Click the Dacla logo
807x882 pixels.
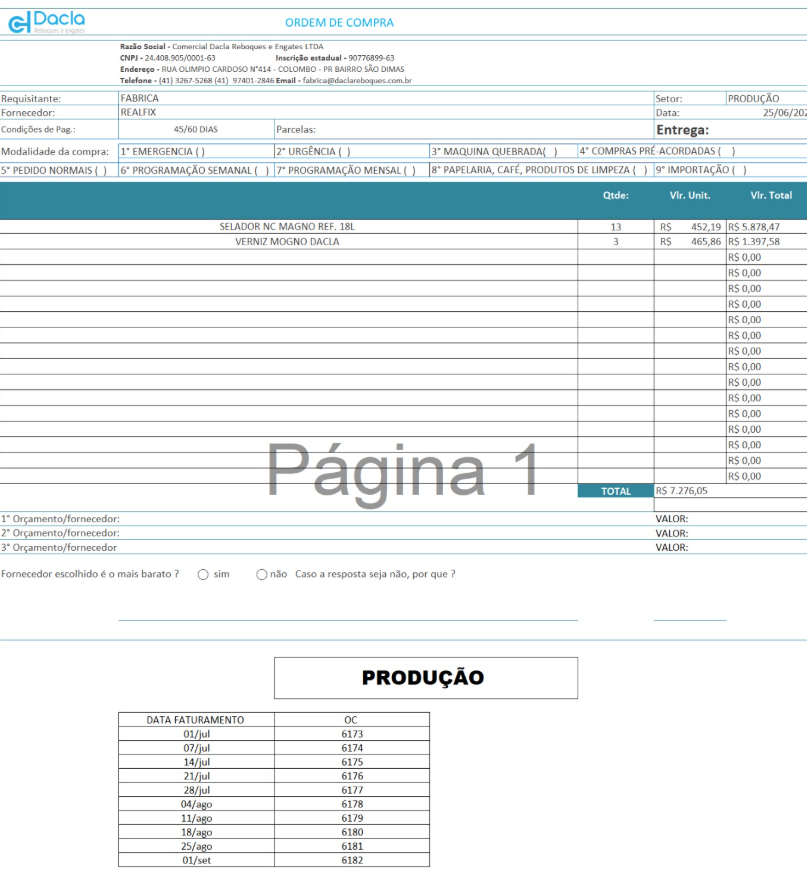[x=46, y=22]
